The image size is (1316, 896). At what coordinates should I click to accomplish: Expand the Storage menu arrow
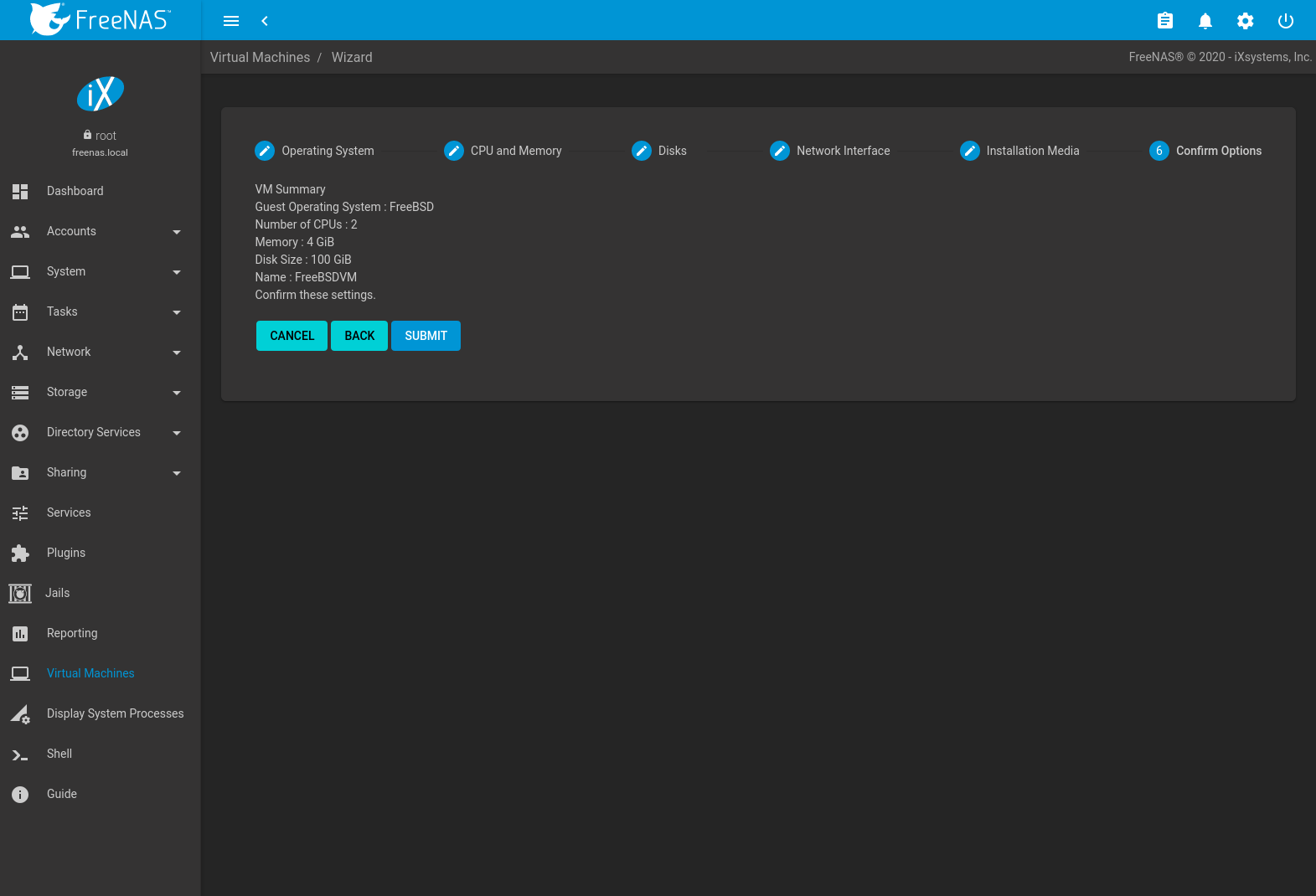(x=177, y=393)
